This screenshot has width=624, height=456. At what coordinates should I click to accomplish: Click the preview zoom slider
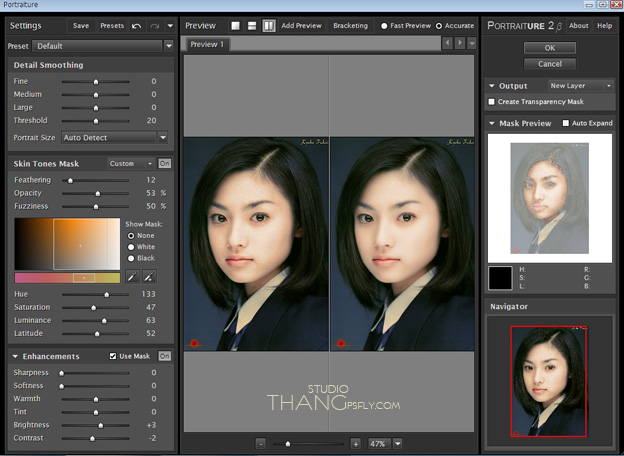[308, 444]
